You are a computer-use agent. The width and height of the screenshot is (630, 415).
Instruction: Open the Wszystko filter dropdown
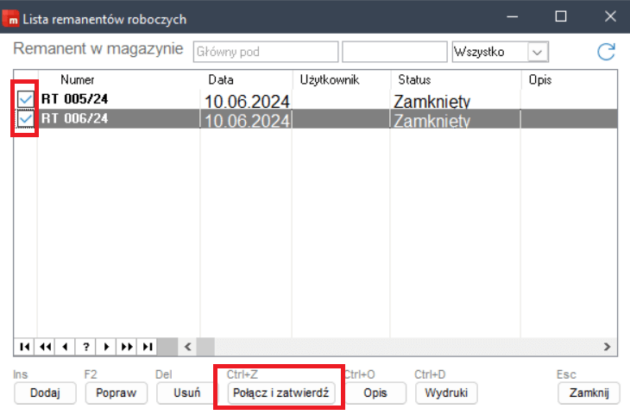tap(537, 51)
